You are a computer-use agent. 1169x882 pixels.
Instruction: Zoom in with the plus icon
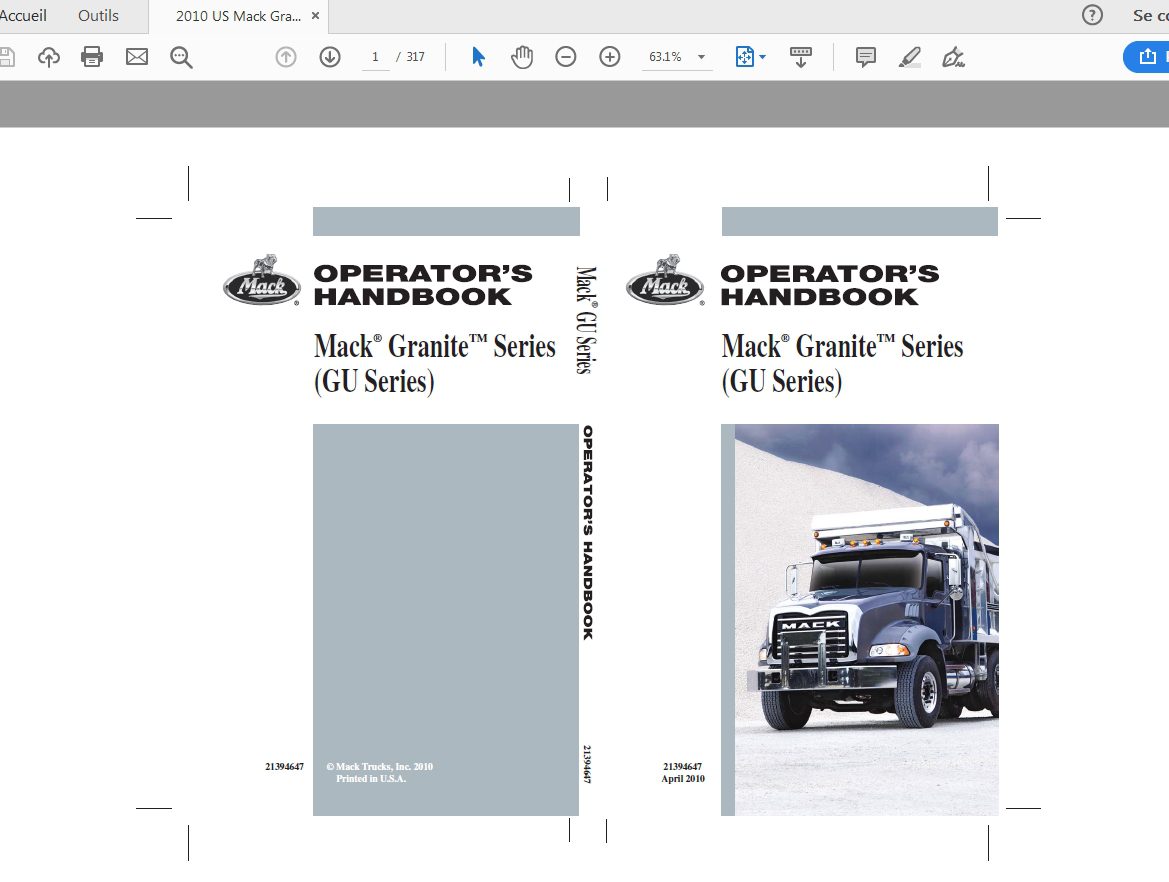pyautogui.click(x=610, y=57)
